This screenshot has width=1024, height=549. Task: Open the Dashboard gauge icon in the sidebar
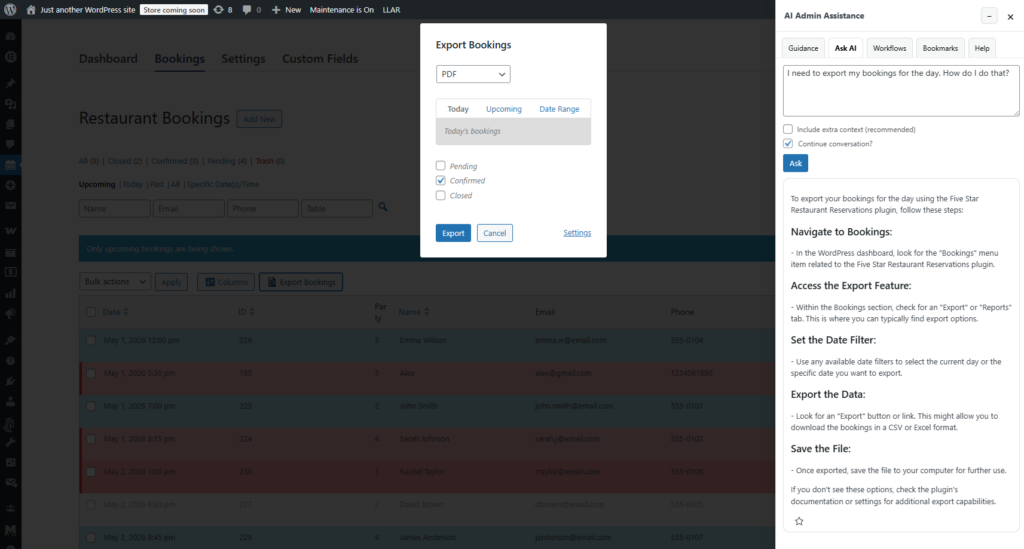click(x=10, y=37)
